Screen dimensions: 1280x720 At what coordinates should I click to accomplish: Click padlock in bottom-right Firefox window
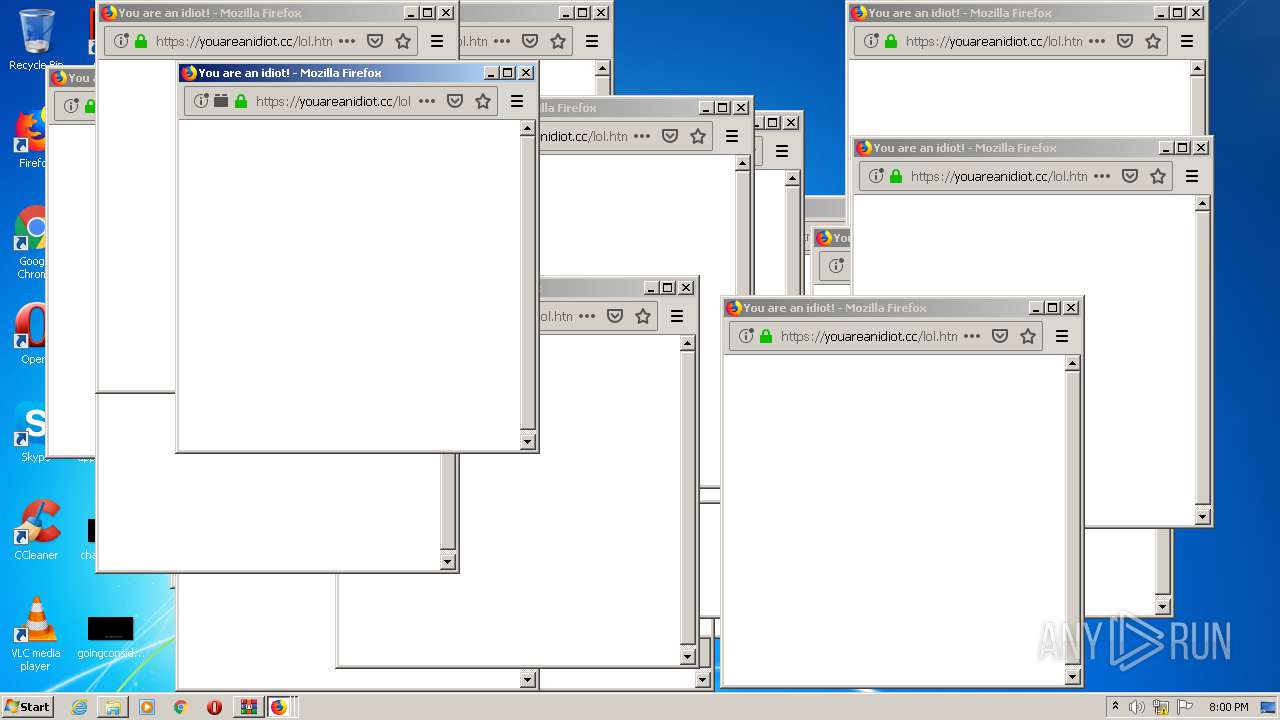766,336
